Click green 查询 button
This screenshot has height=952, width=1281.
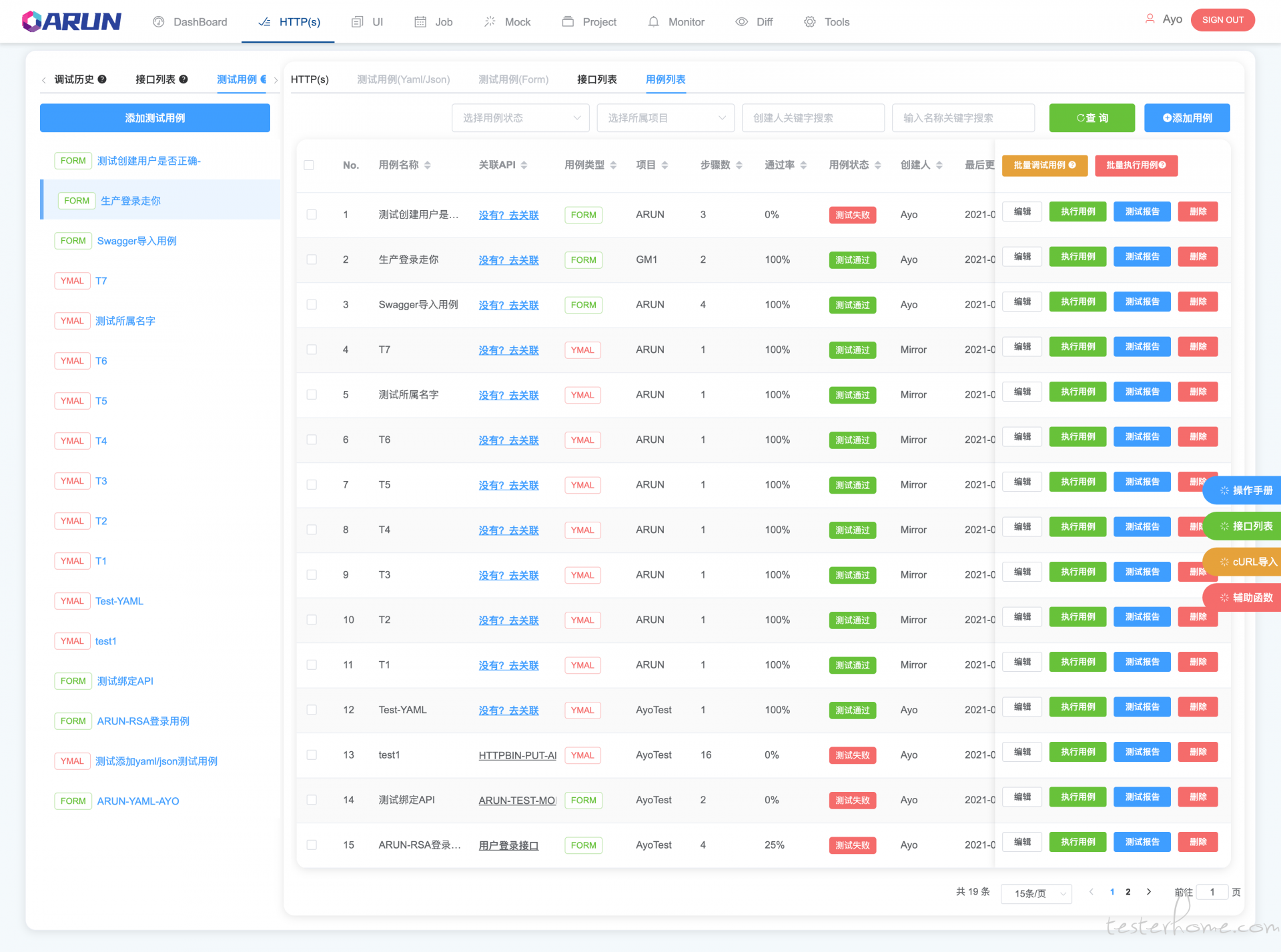tap(1092, 118)
